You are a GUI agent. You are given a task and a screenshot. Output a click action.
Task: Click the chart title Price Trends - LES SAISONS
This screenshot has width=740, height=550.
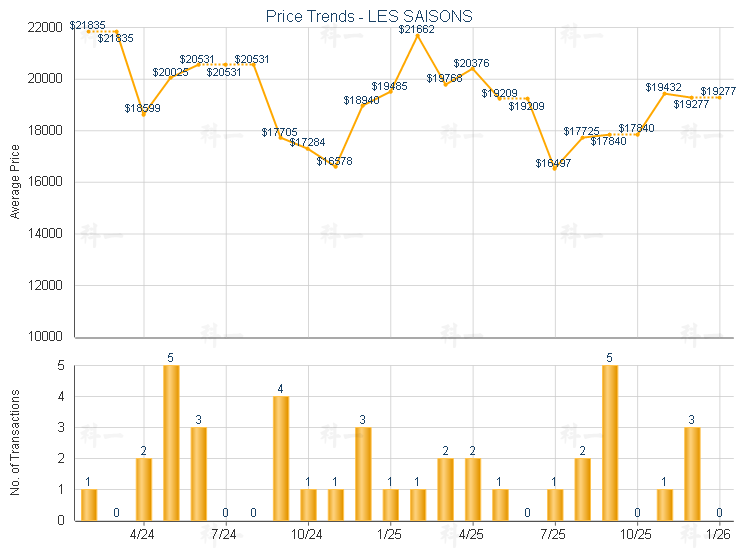point(369,16)
